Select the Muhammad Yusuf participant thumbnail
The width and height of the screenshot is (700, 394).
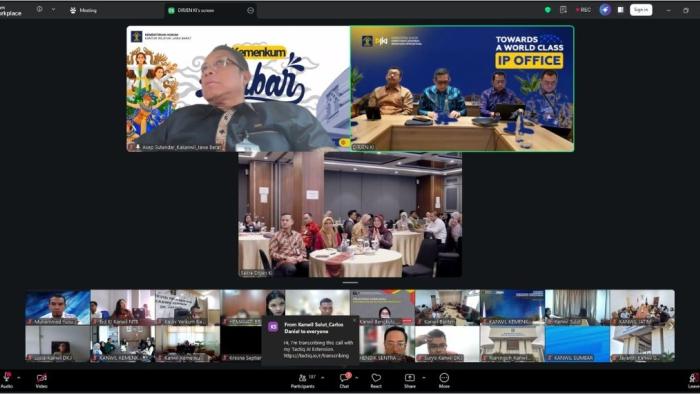coord(58,307)
